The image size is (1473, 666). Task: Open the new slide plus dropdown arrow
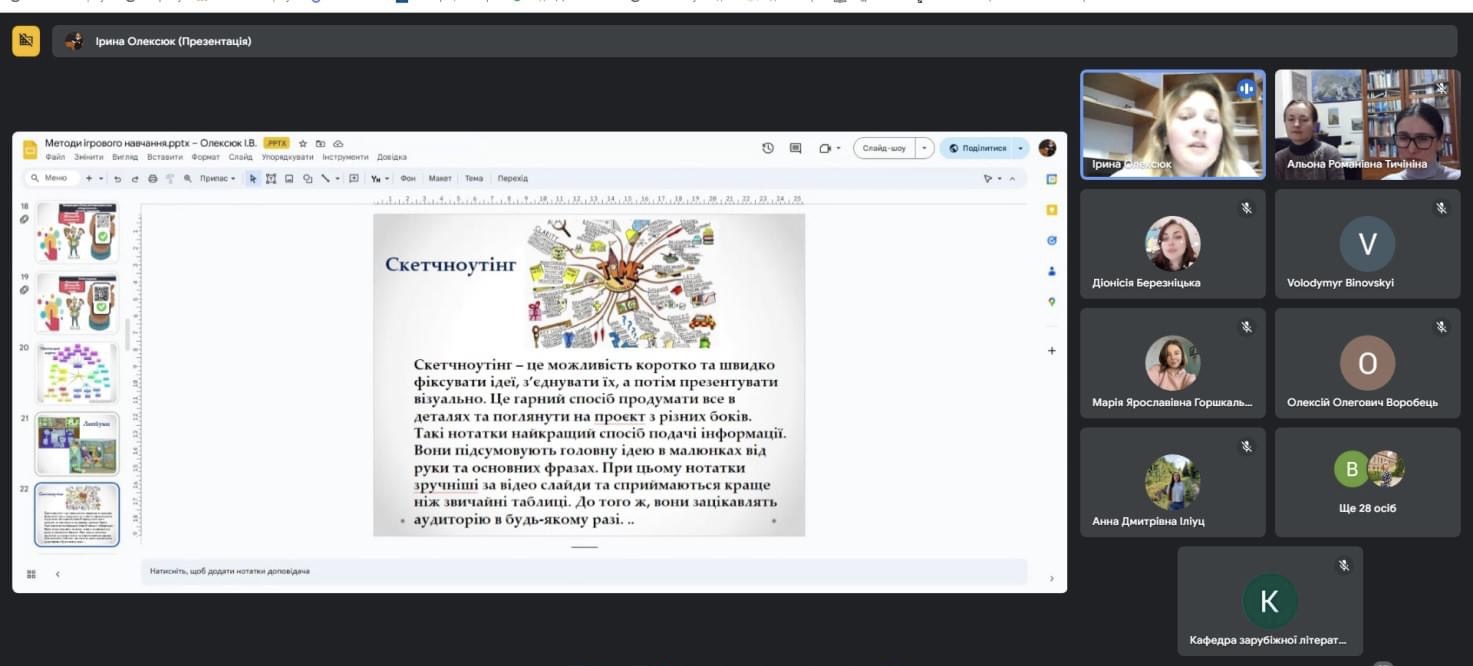pyautogui.click(x=101, y=179)
